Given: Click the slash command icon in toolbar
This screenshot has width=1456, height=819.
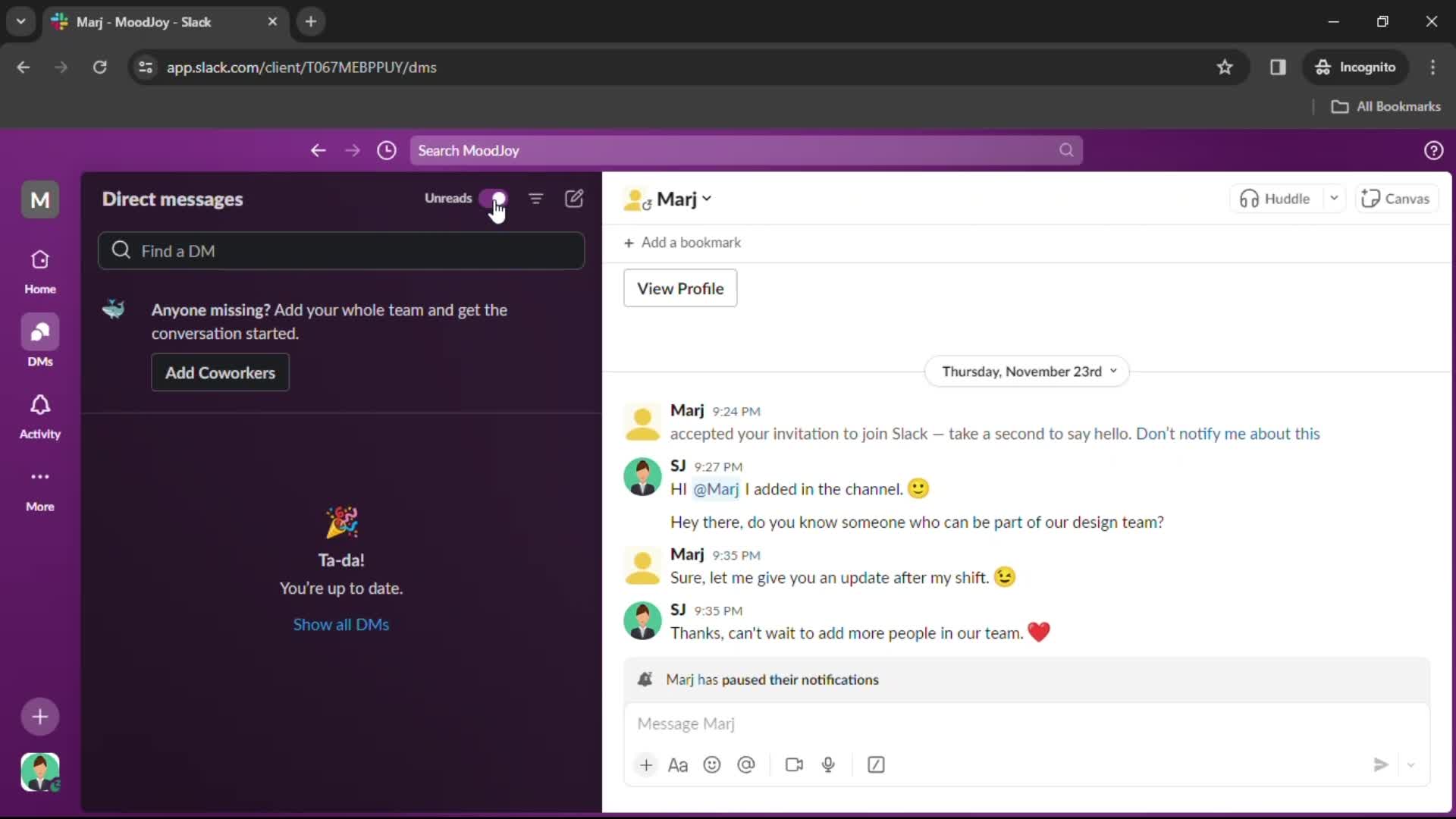Looking at the screenshot, I should tap(876, 764).
